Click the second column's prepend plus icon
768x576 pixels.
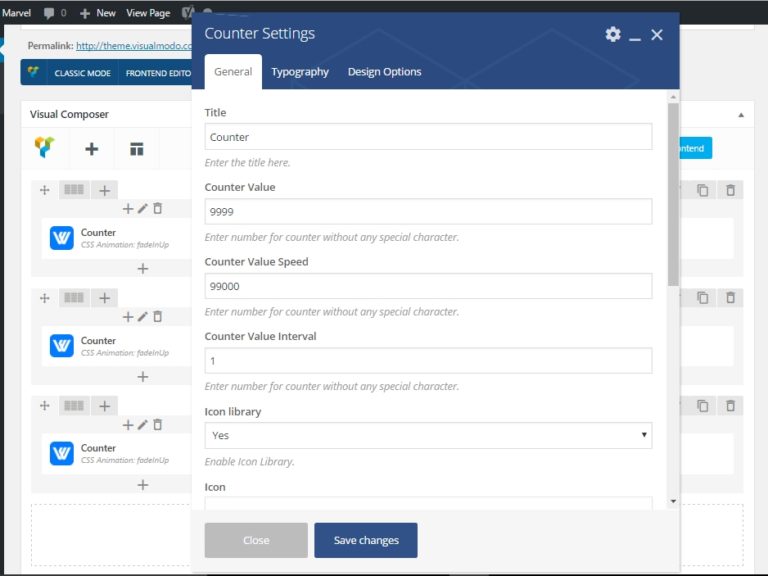(128, 317)
